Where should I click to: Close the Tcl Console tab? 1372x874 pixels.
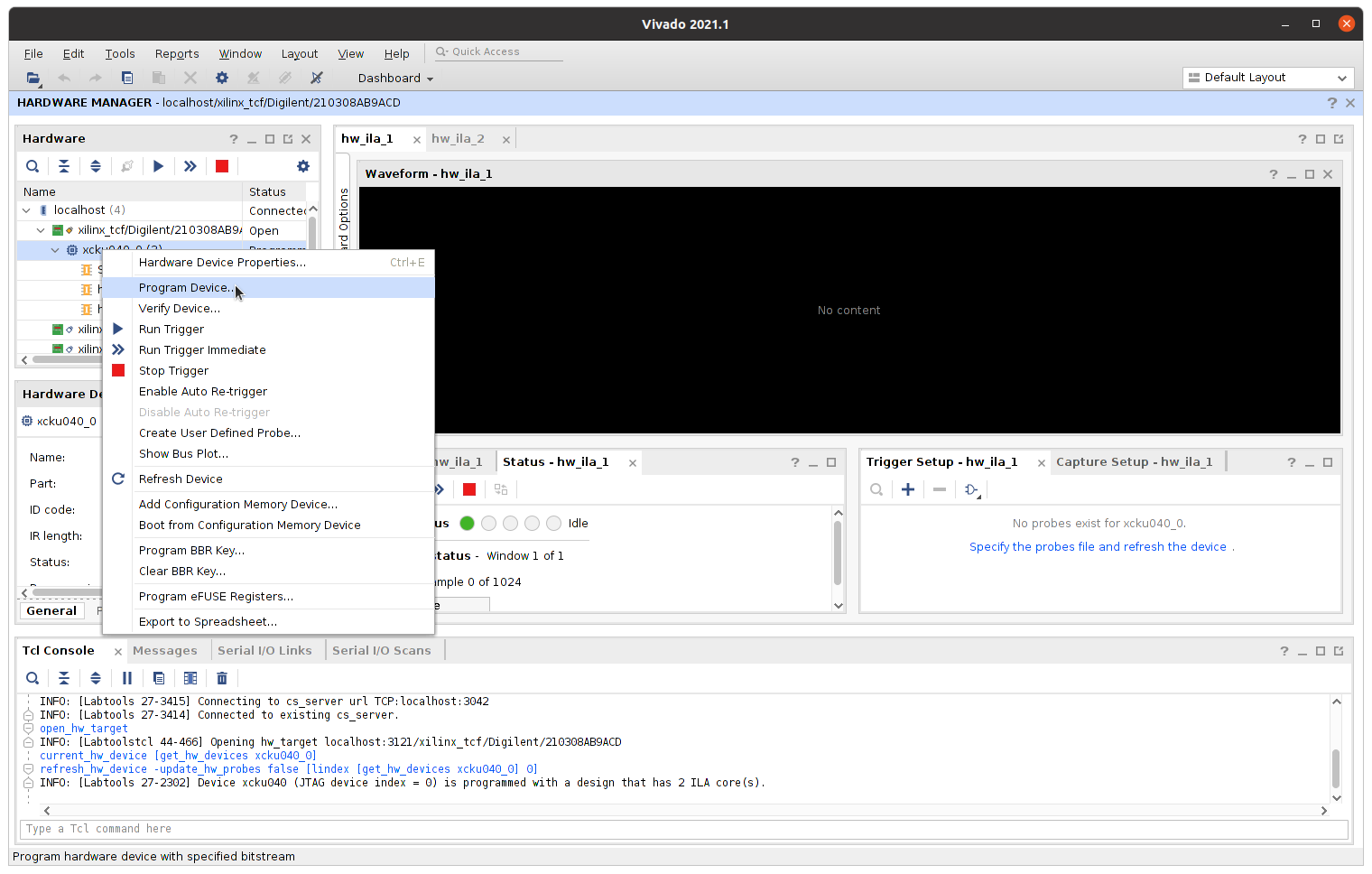pyautogui.click(x=118, y=651)
